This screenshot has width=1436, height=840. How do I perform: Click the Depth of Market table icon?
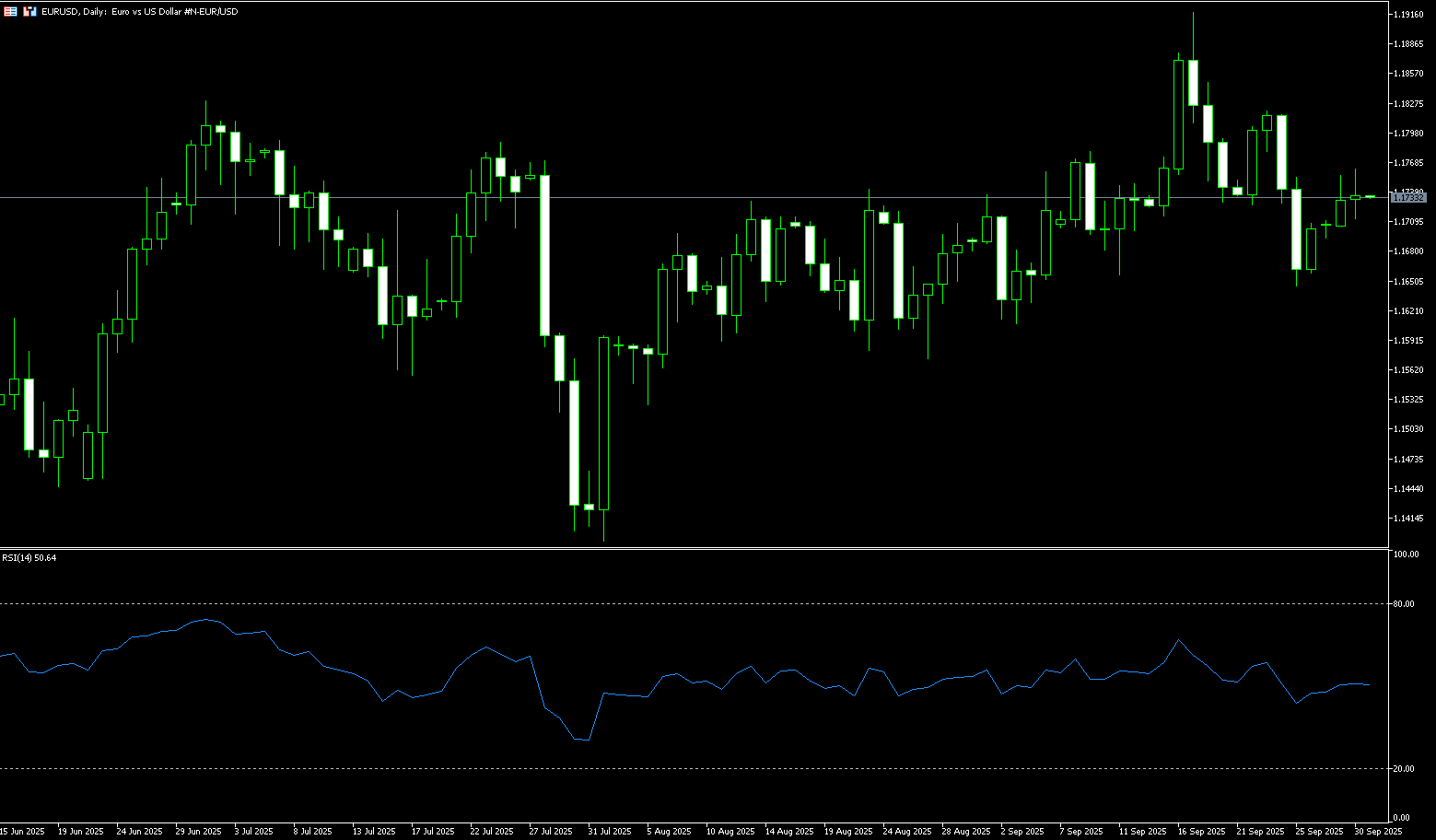point(10,11)
